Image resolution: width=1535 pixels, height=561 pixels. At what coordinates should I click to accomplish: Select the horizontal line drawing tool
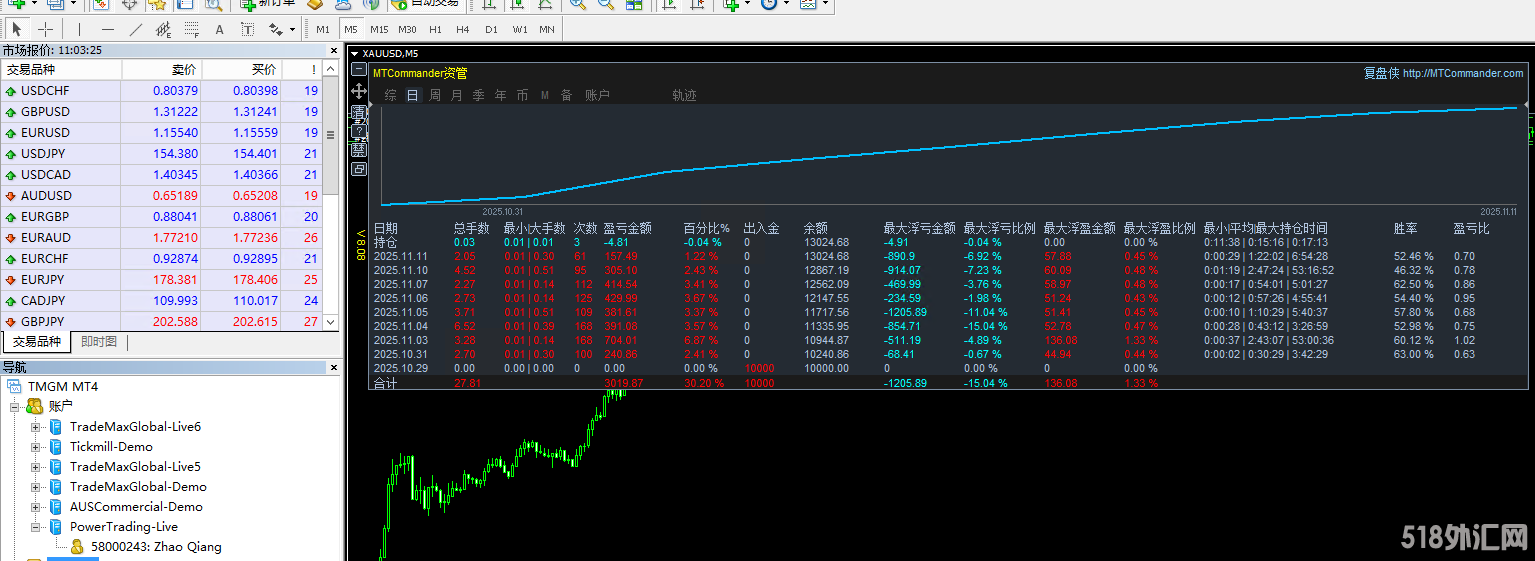pyautogui.click(x=107, y=29)
